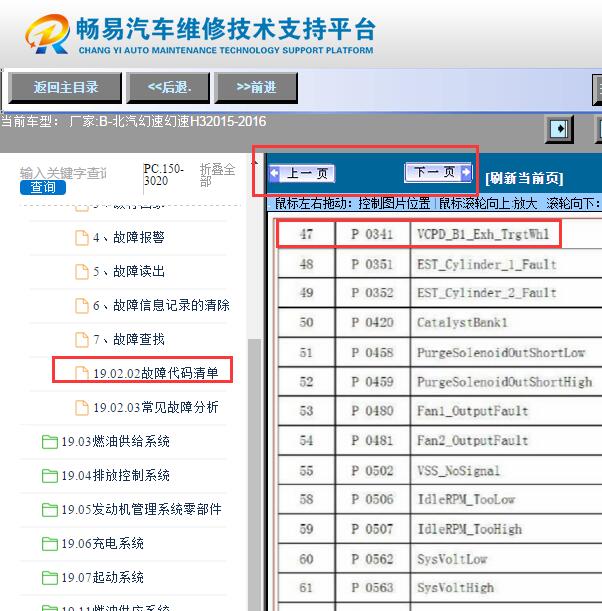Expand the 19.03燃油供给系统 folder icon
Viewport: 602px width, 611px height.
(x=49, y=442)
